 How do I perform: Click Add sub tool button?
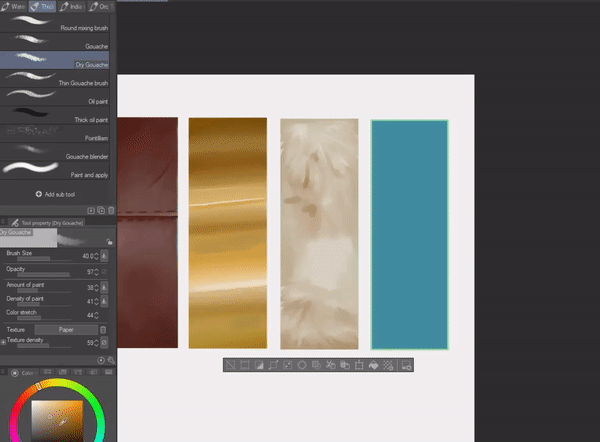[55, 194]
